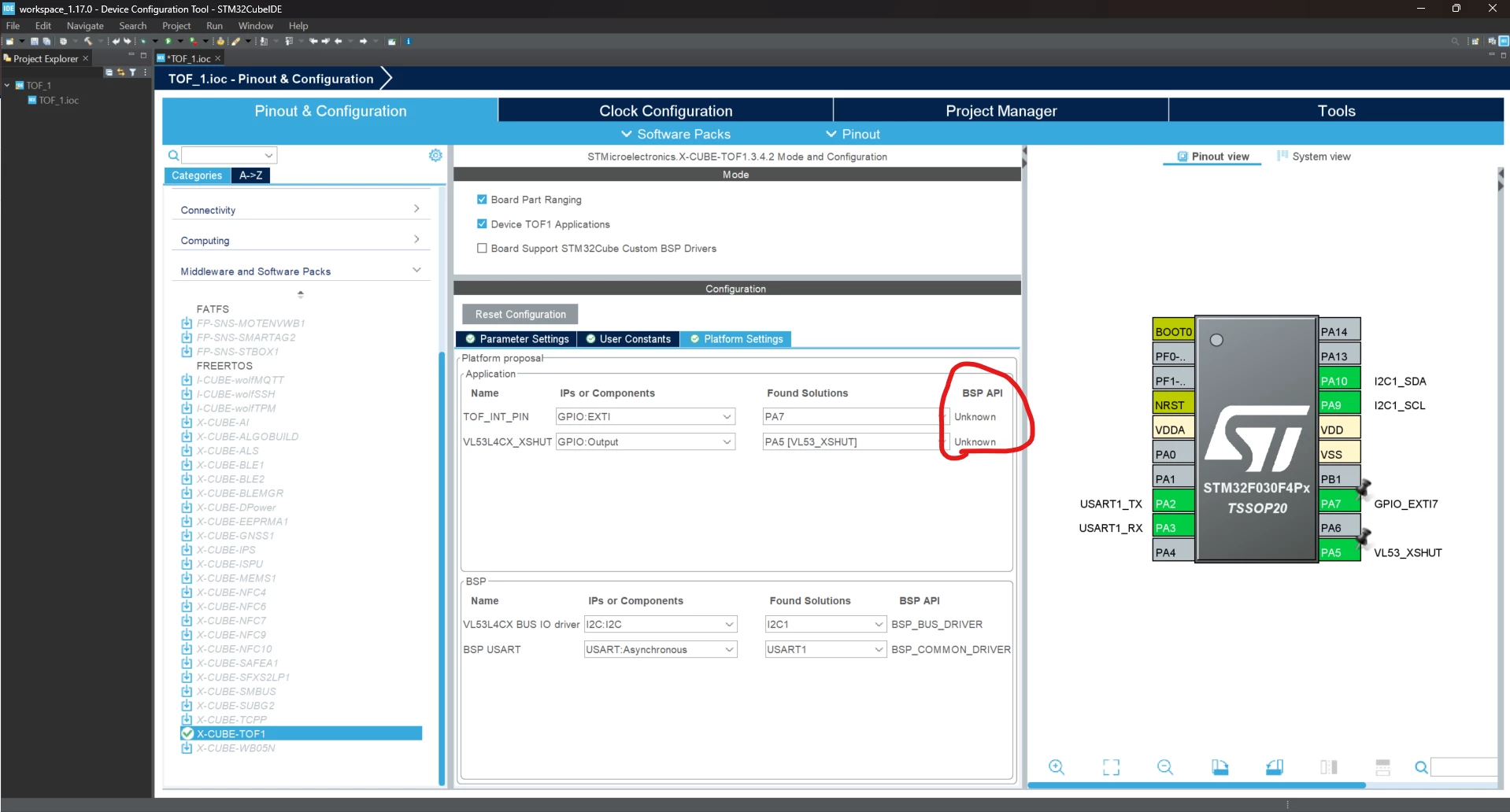Click the green Run button in toolbar

point(168,41)
